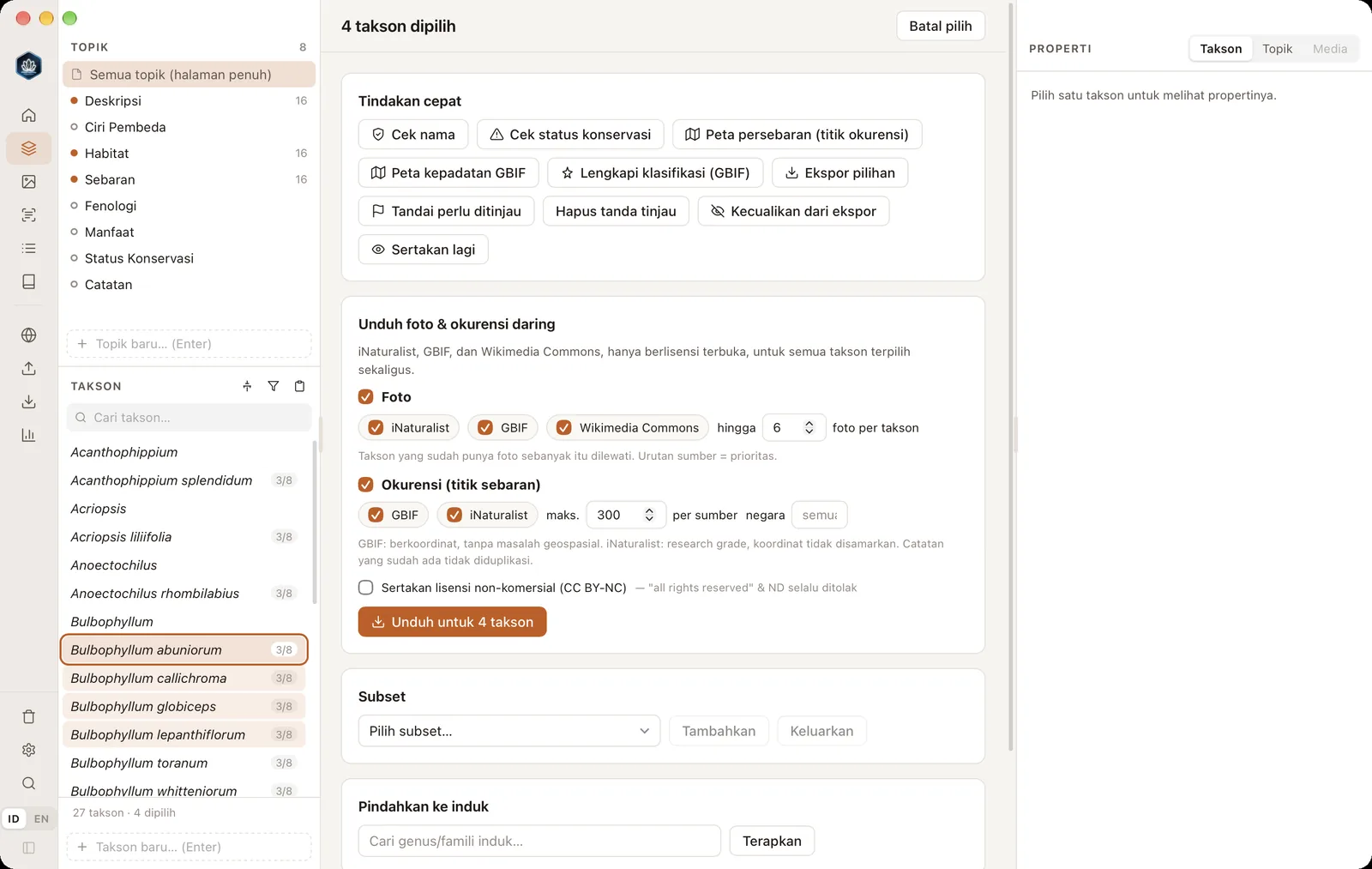Select Bulbophyllum toranum in taxon list

pos(183,763)
